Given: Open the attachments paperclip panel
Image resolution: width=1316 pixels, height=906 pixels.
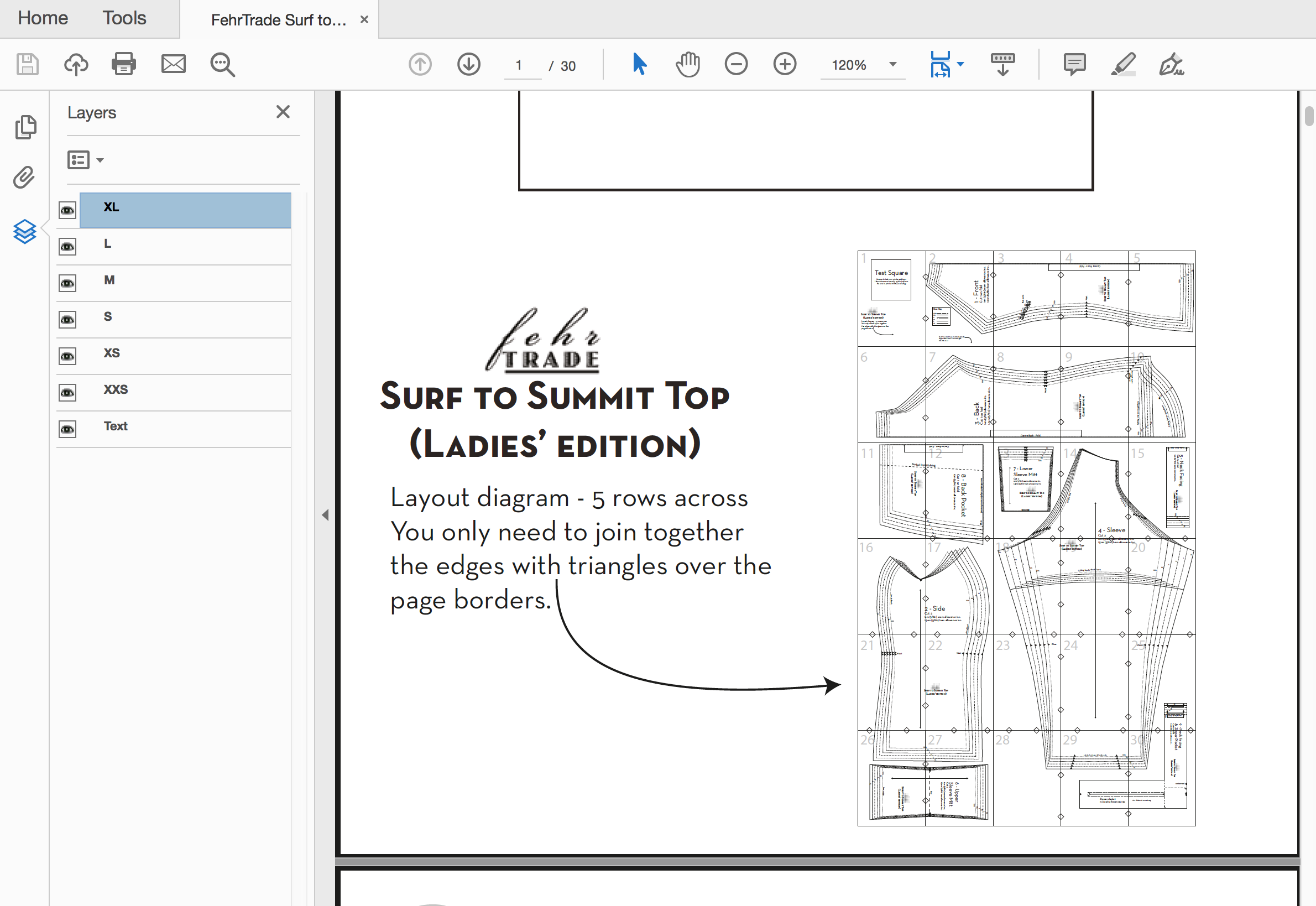Looking at the screenshot, I should click(x=24, y=178).
